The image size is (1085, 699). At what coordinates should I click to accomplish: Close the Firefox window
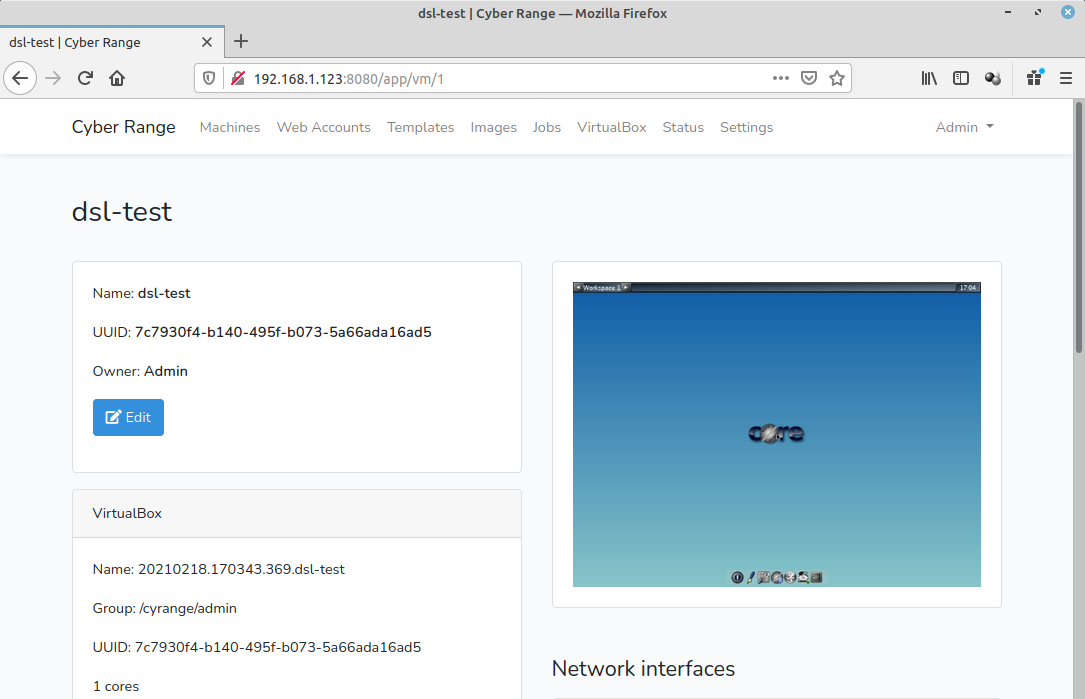(x=1068, y=12)
